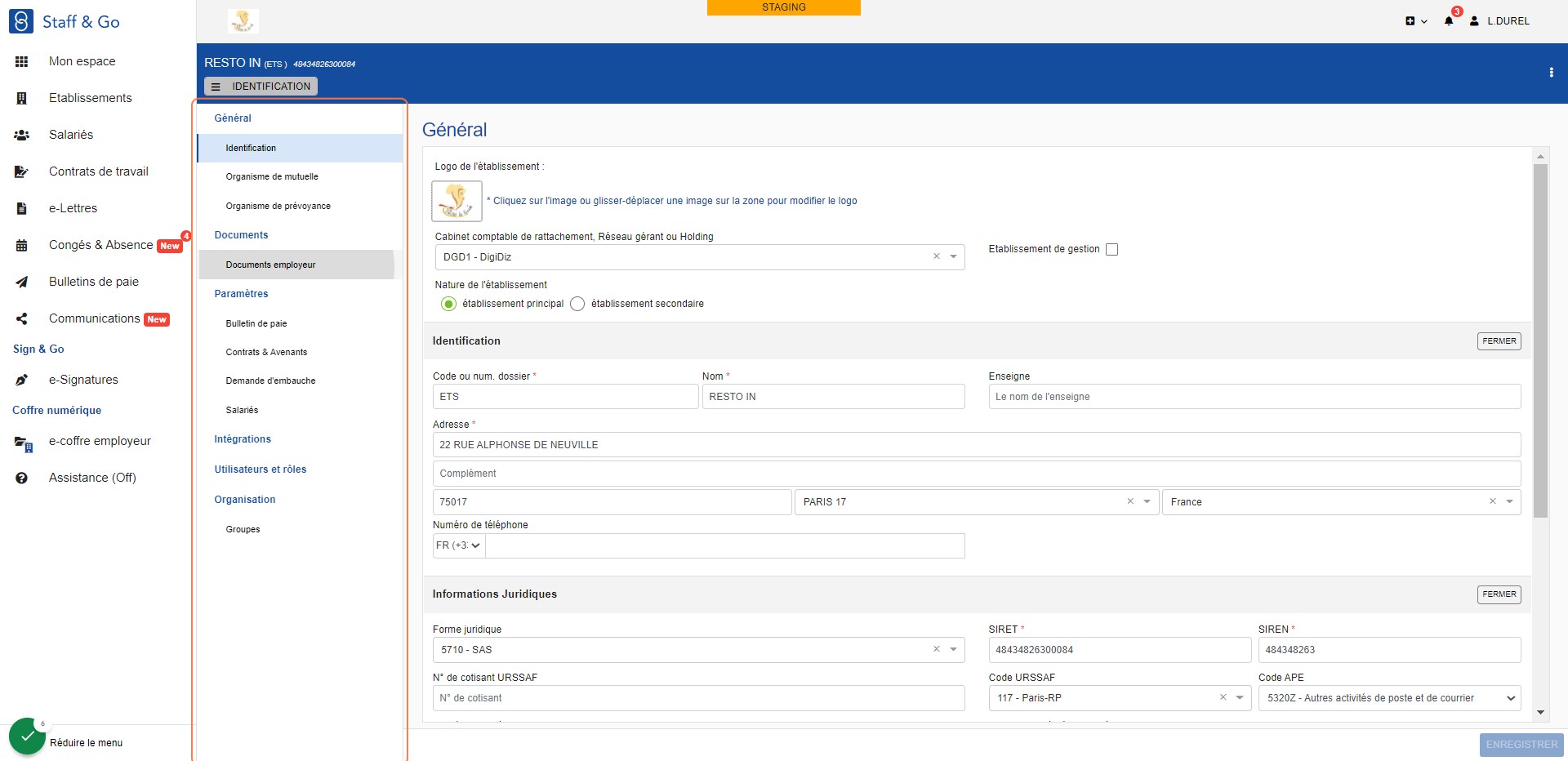Click the ENREGISTRER save button
This screenshot has width=1568, height=761.
point(1521,745)
